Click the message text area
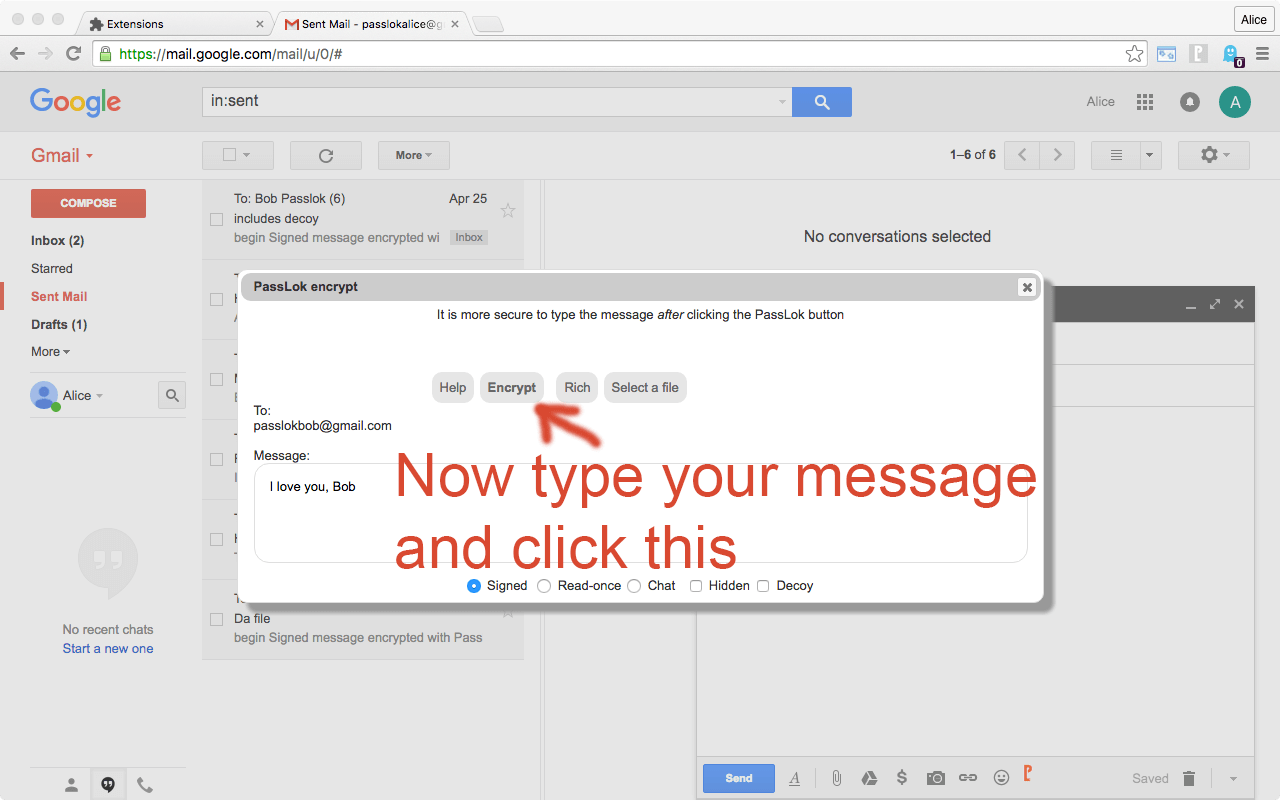Image resolution: width=1280 pixels, height=800 pixels. 640,513
